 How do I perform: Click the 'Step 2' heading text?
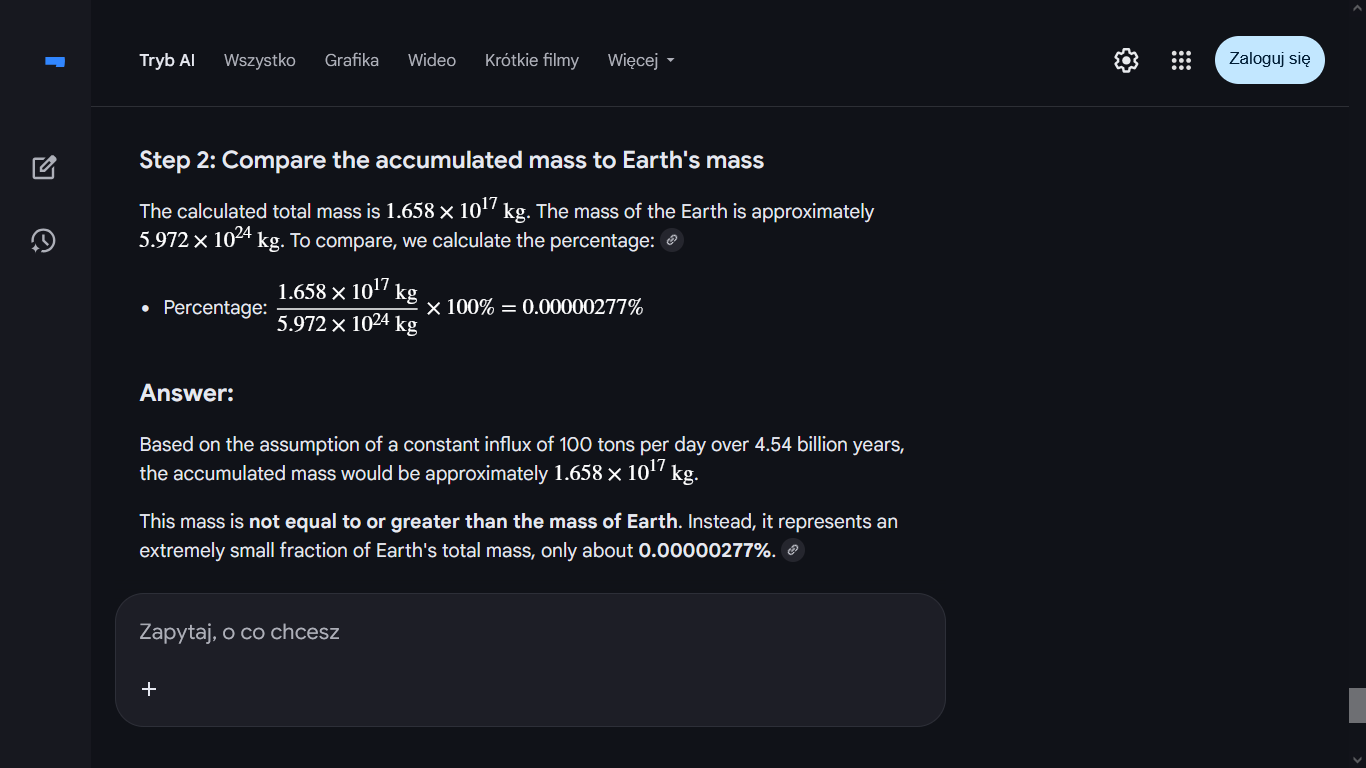[452, 161]
